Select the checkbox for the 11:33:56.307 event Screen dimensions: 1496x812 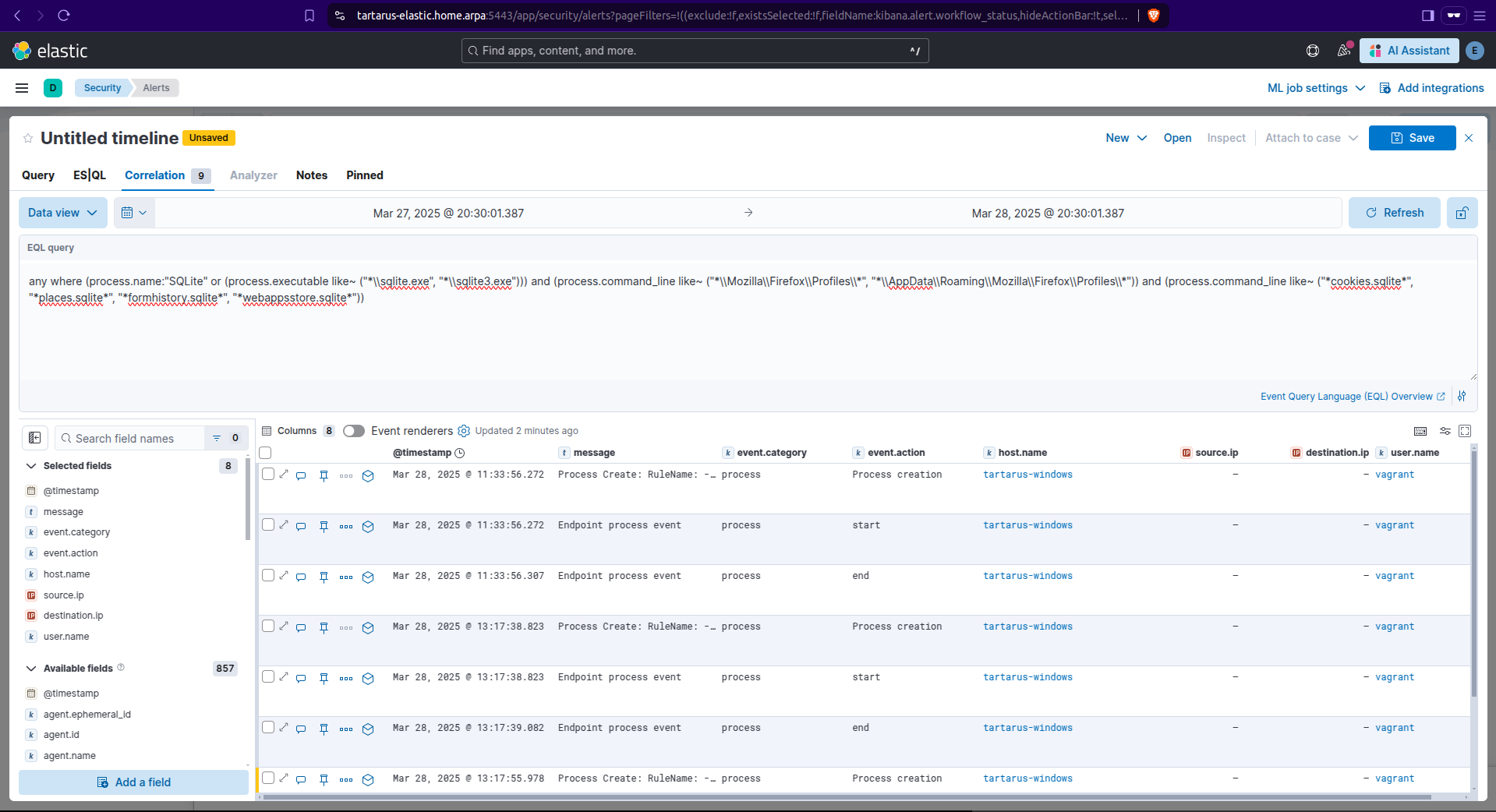click(x=268, y=576)
